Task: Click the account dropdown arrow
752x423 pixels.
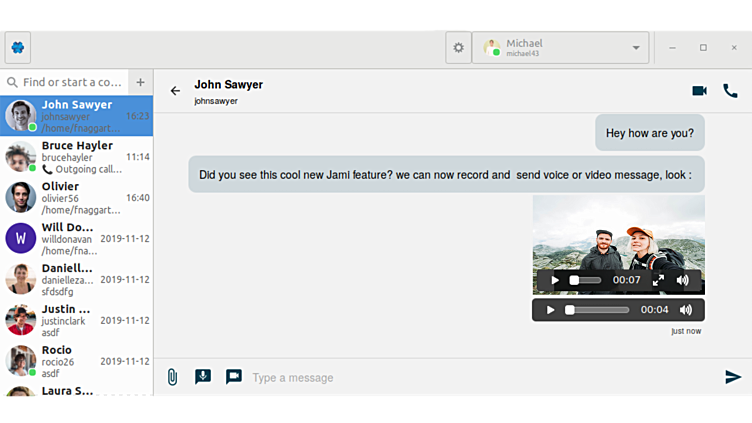Action: tap(636, 48)
